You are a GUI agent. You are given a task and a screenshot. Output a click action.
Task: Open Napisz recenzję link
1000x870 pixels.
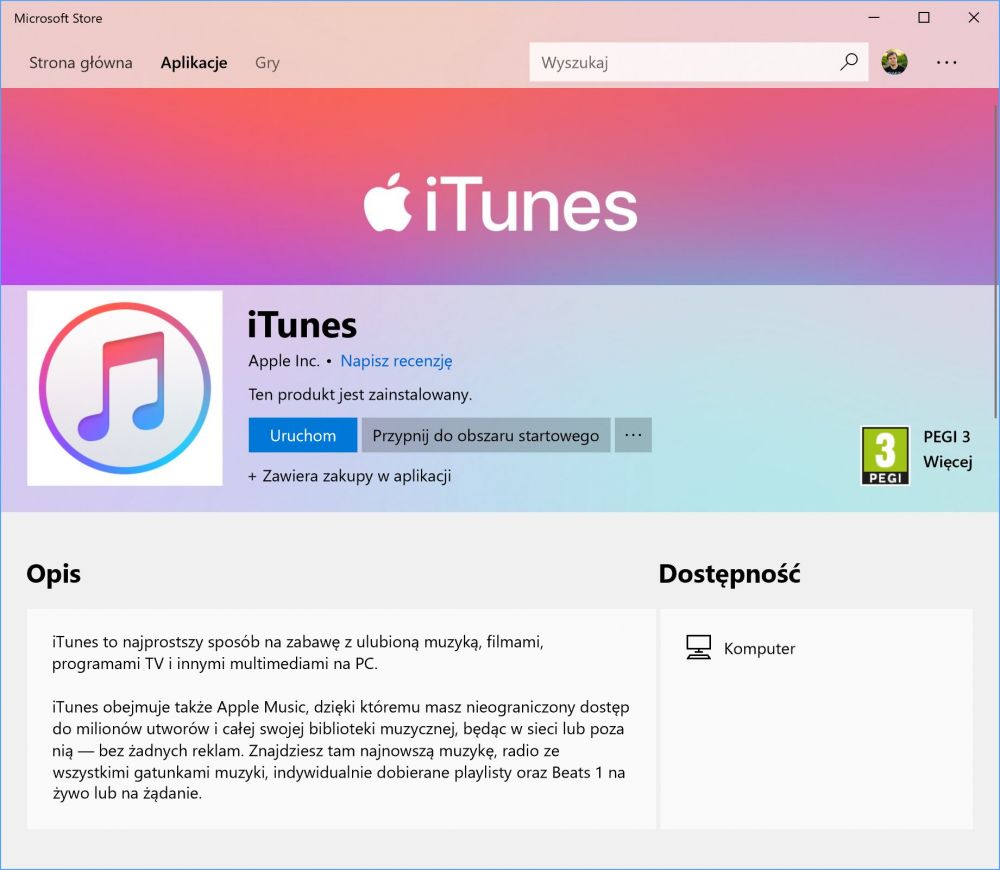pos(396,361)
